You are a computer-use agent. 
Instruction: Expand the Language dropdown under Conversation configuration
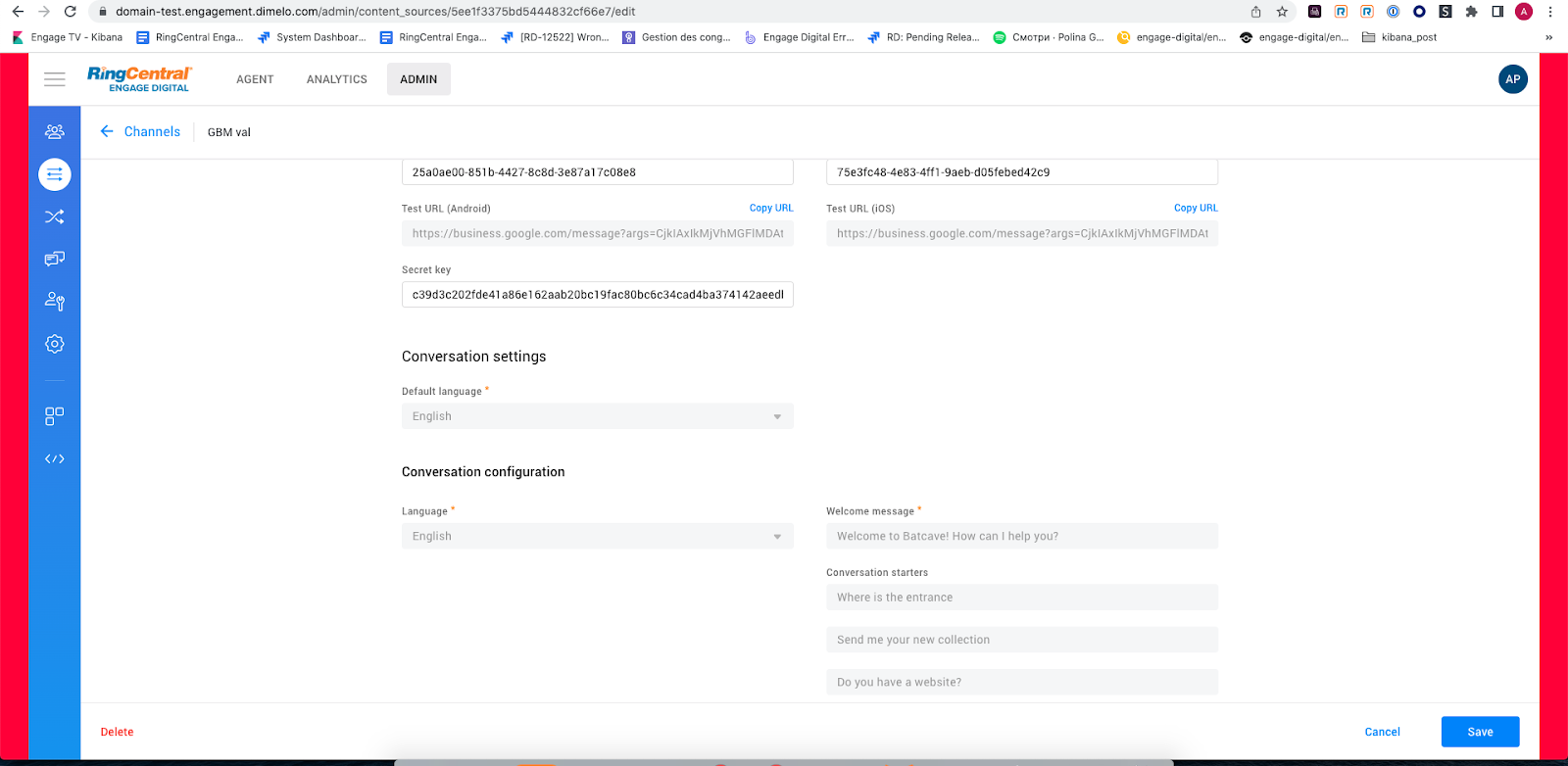click(x=598, y=536)
